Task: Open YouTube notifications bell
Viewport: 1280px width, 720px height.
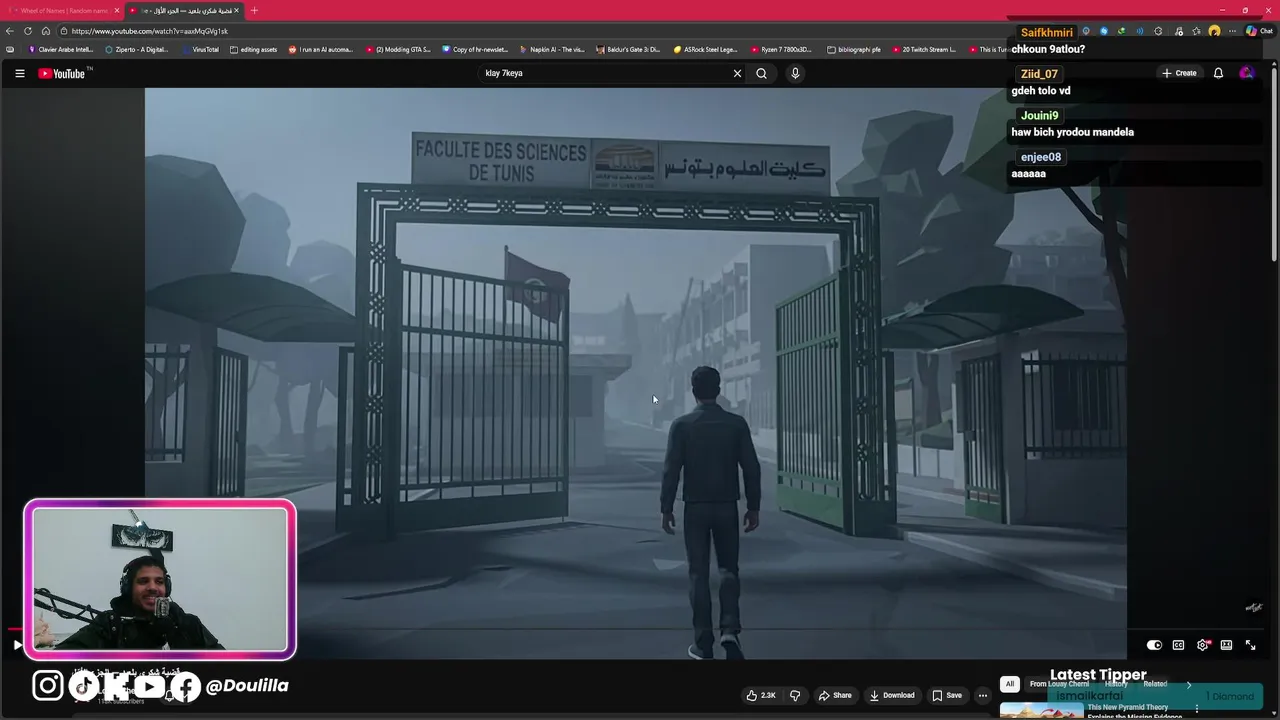Action: [1218, 73]
